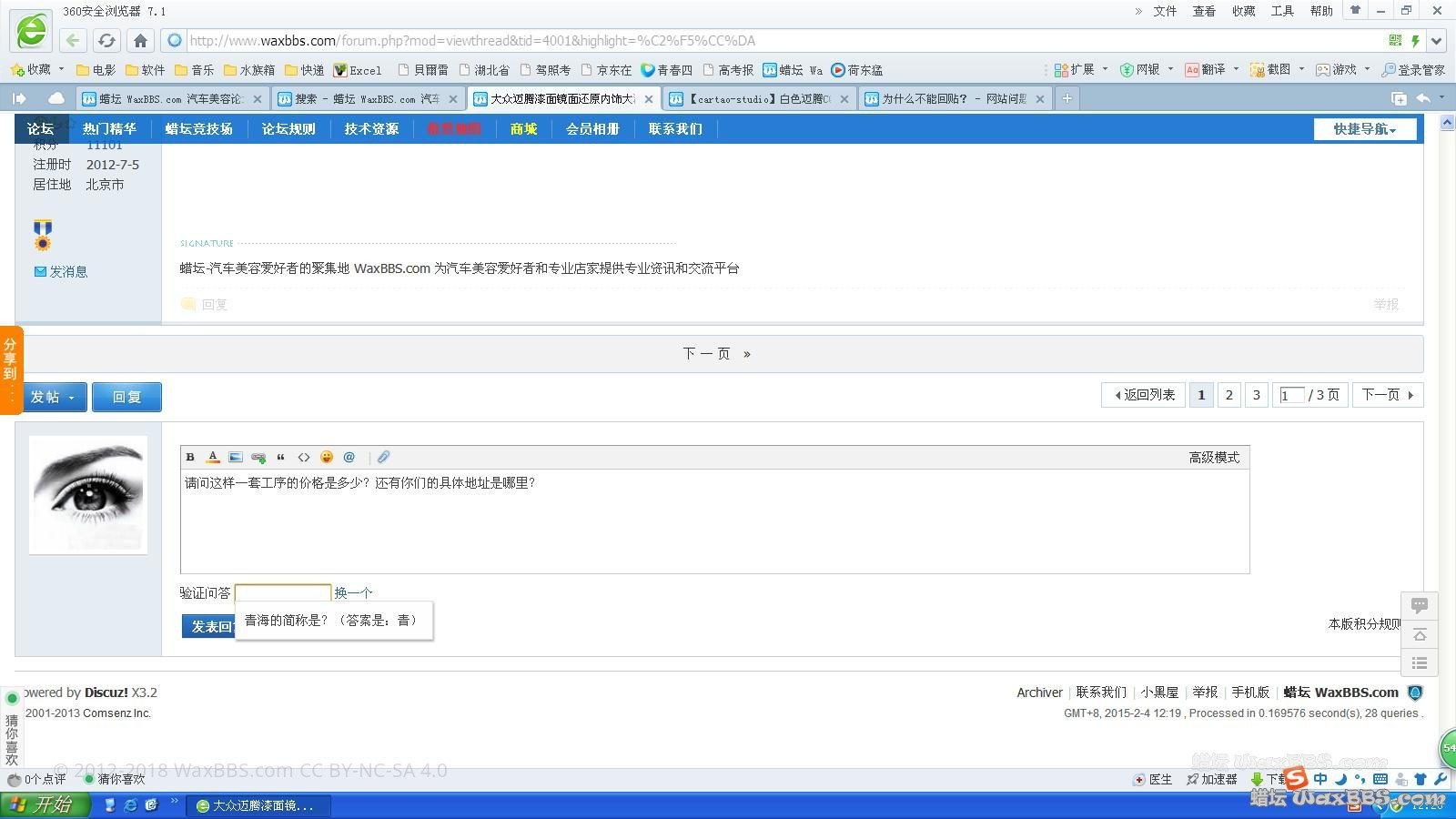1456x819 pixels.
Task: Click the @ mention icon in editor
Action: 349,457
